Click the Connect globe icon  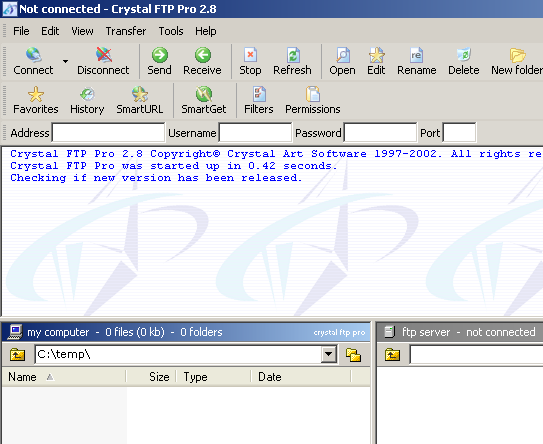(33, 55)
